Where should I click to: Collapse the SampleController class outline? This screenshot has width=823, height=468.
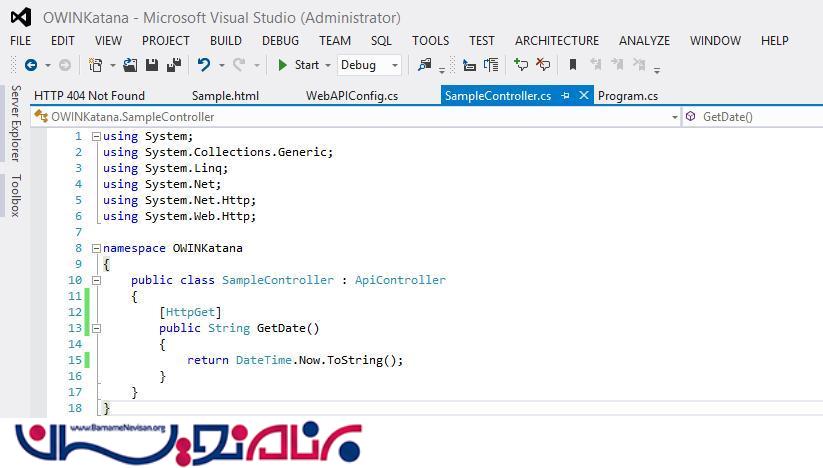pyautogui.click(x=96, y=280)
